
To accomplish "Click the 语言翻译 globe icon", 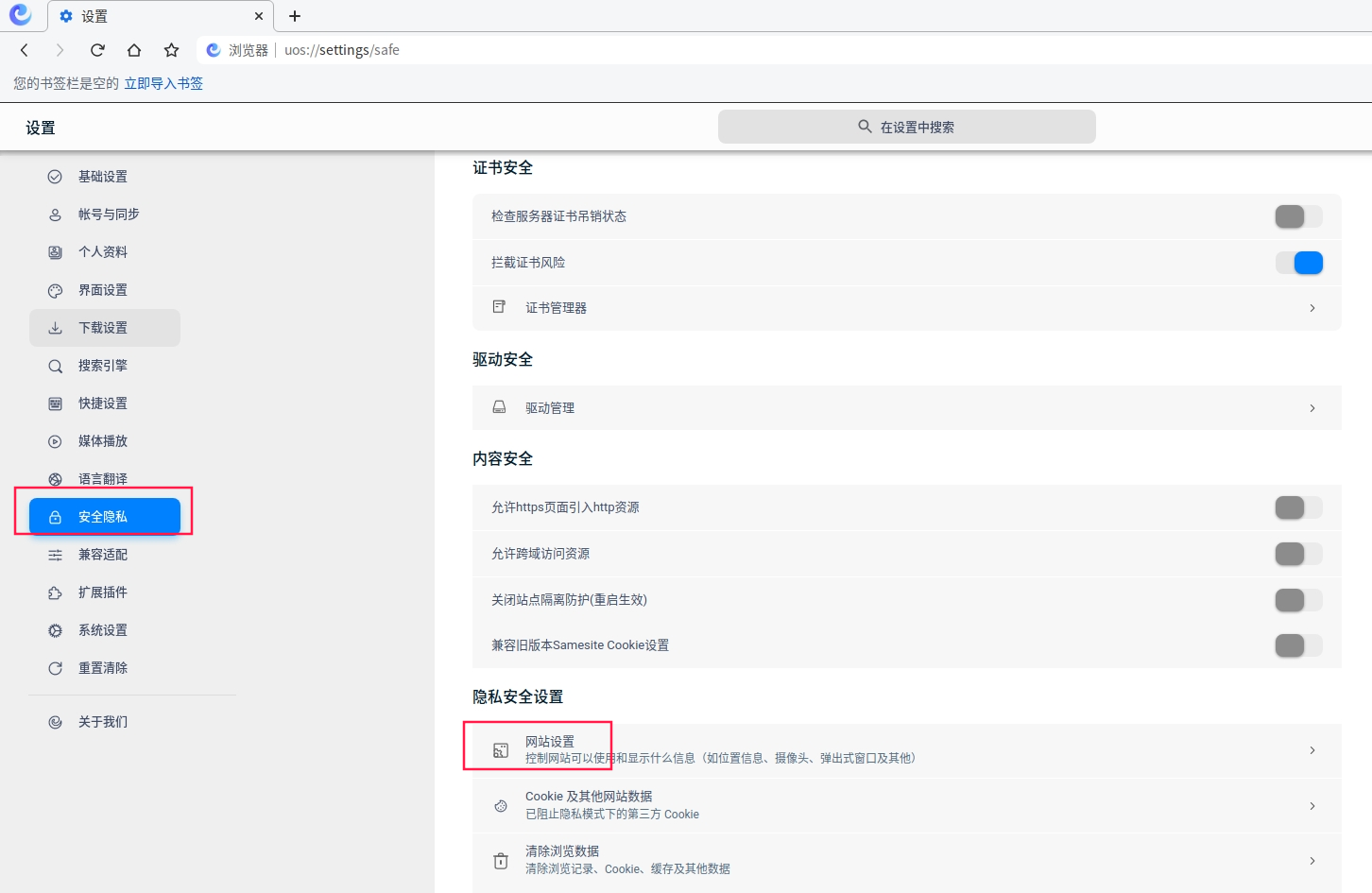I will pyautogui.click(x=55, y=479).
